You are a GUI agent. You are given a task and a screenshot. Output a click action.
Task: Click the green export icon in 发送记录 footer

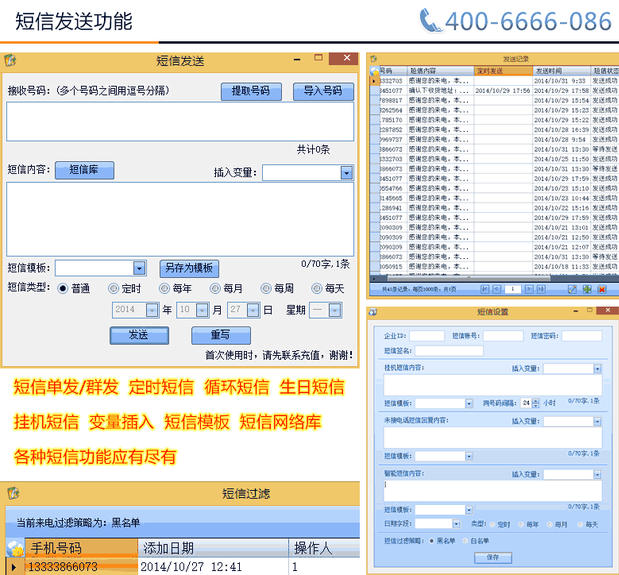coord(586,289)
